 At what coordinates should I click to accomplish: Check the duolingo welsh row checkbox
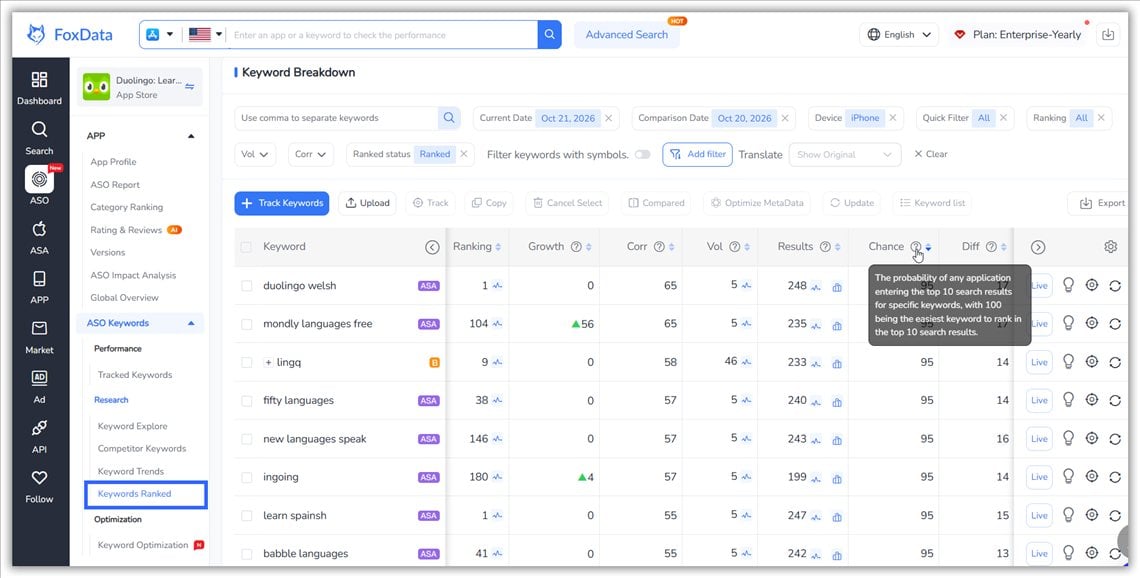pyautogui.click(x=246, y=286)
